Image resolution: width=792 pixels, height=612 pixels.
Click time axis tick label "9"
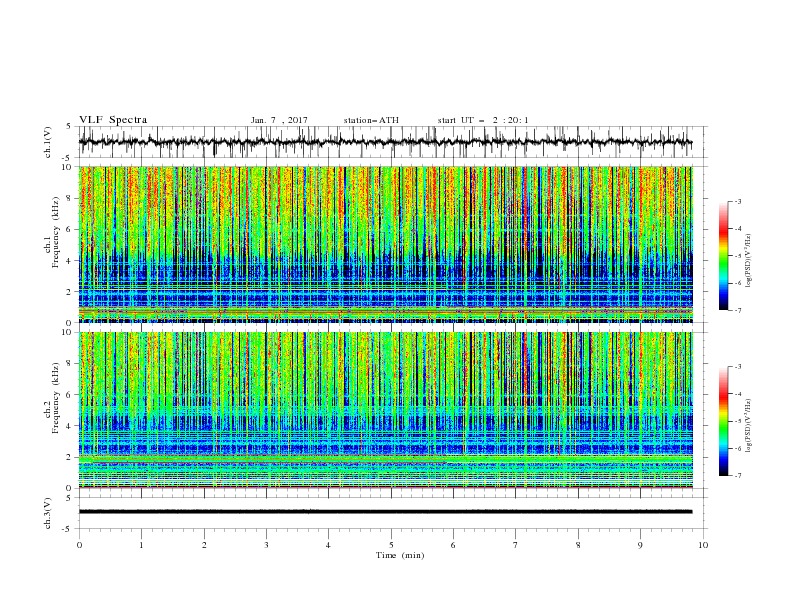640,545
